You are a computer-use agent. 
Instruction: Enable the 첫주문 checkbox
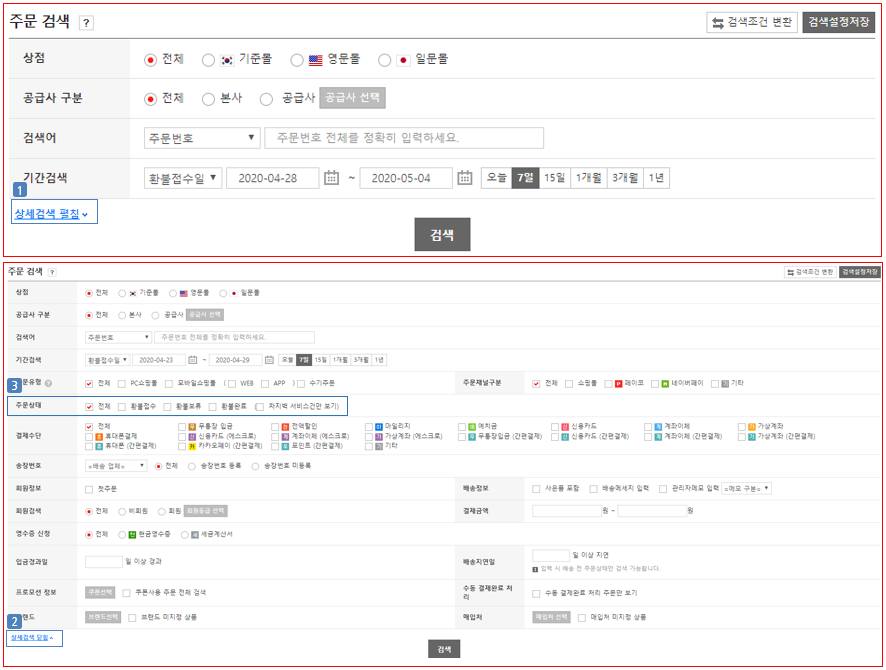pos(89,489)
